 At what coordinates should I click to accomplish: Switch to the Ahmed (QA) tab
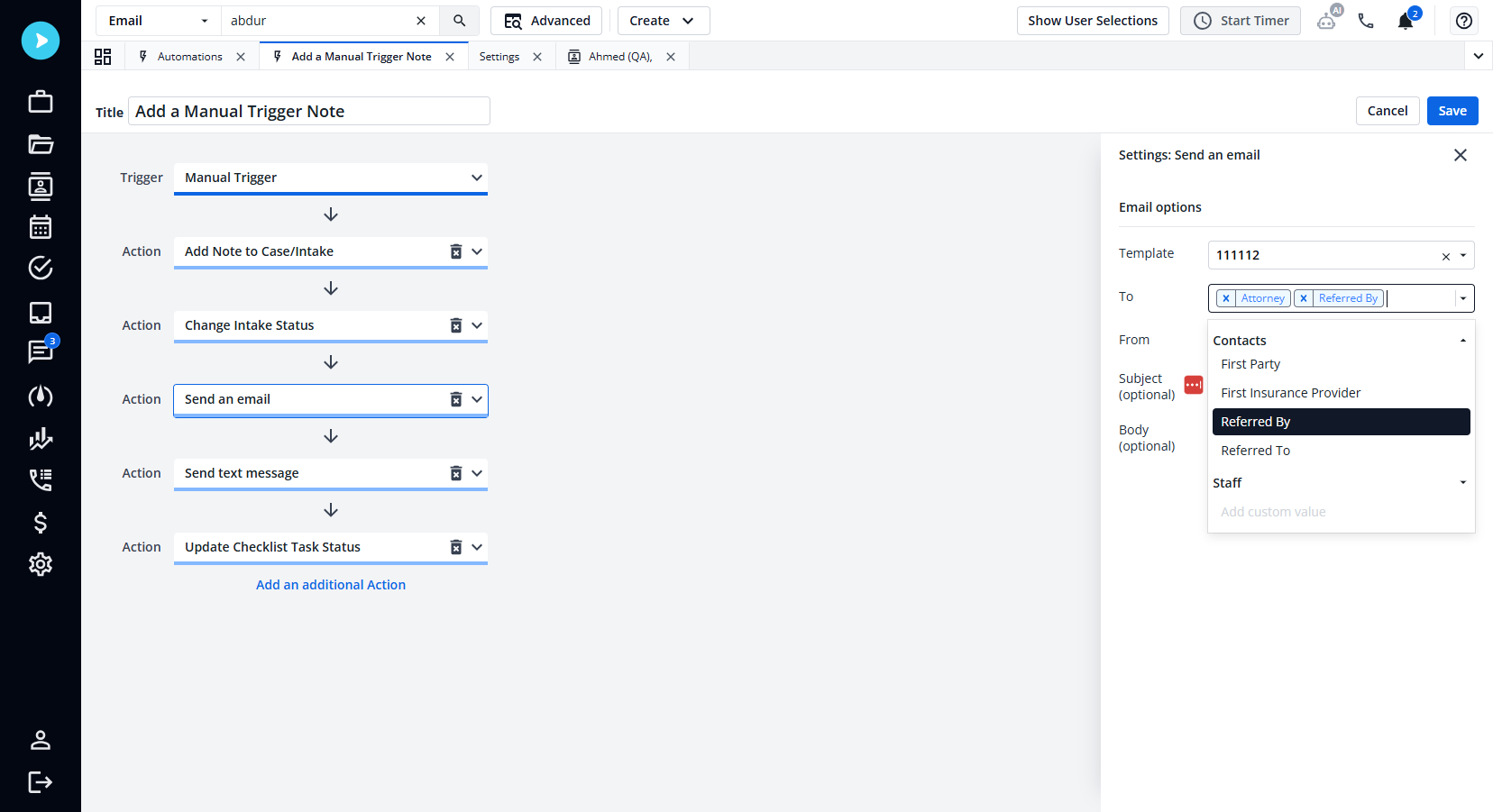pyautogui.click(x=622, y=56)
